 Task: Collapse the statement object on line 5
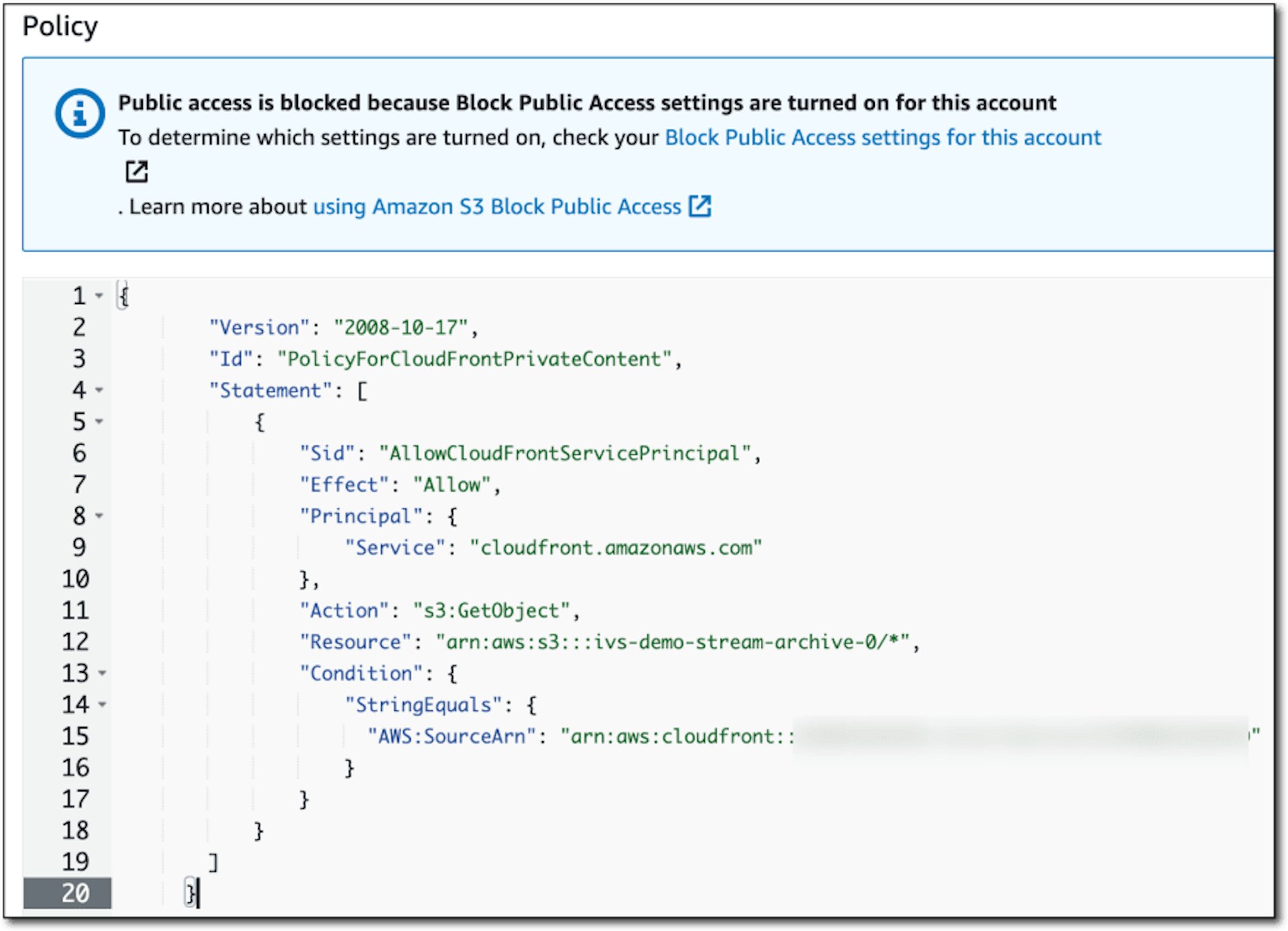click(x=99, y=421)
